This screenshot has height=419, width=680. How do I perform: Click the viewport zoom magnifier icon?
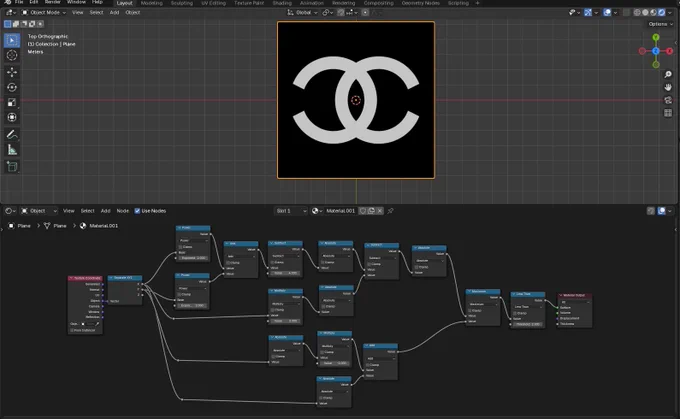point(668,75)
